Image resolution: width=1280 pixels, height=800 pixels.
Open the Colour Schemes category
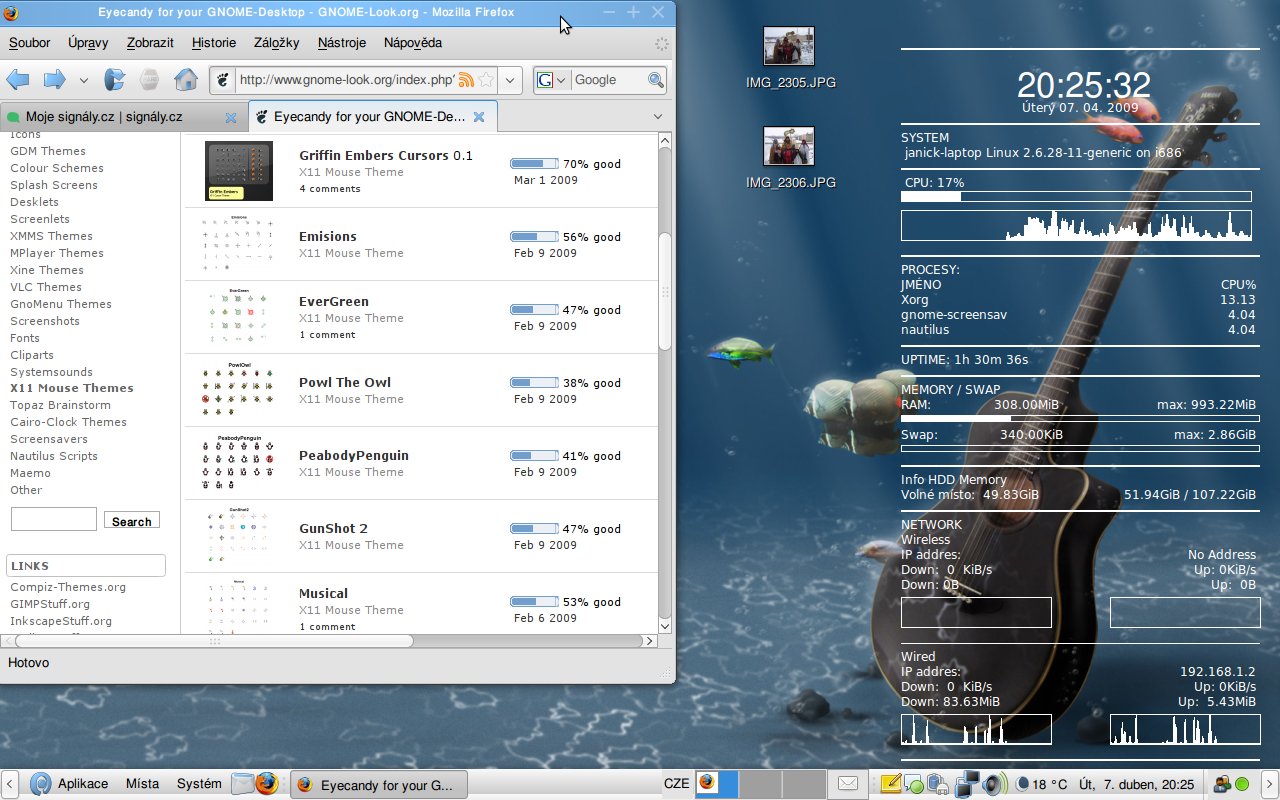(x=57, y=168)
